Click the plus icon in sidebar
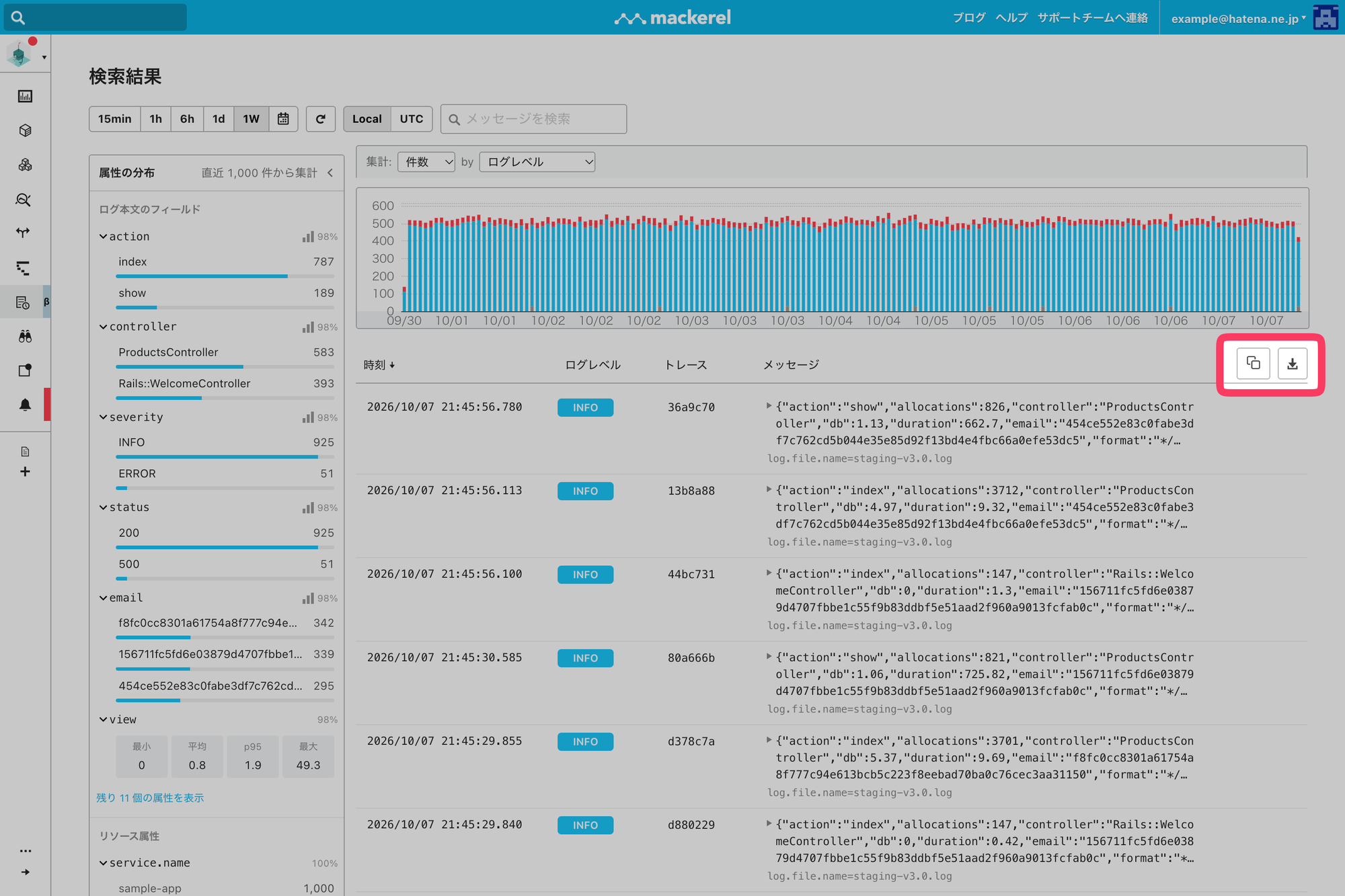 pos(25,472)
